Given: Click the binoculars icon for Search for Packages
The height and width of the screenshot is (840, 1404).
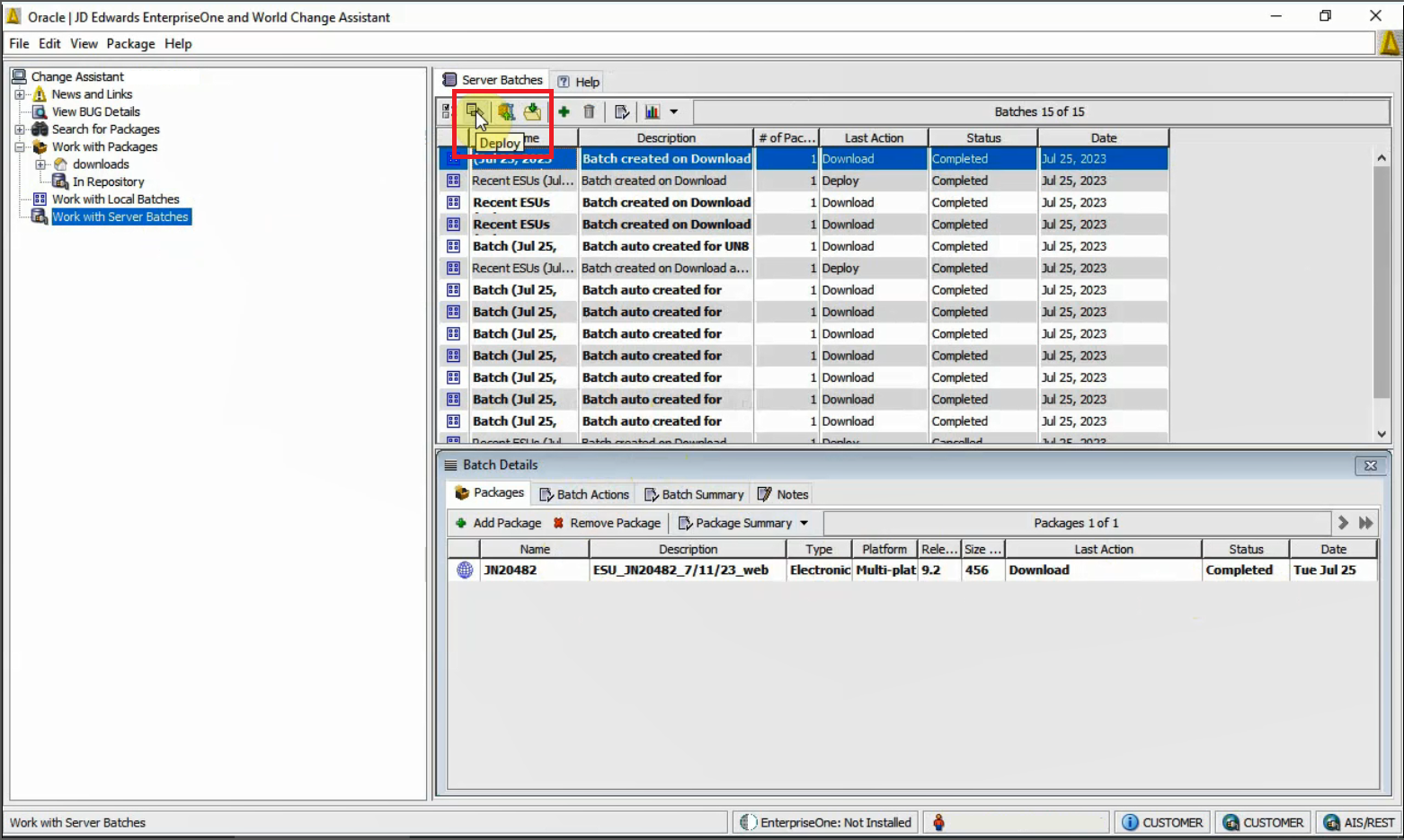Looking at the screenshot, I should point(40,129).
